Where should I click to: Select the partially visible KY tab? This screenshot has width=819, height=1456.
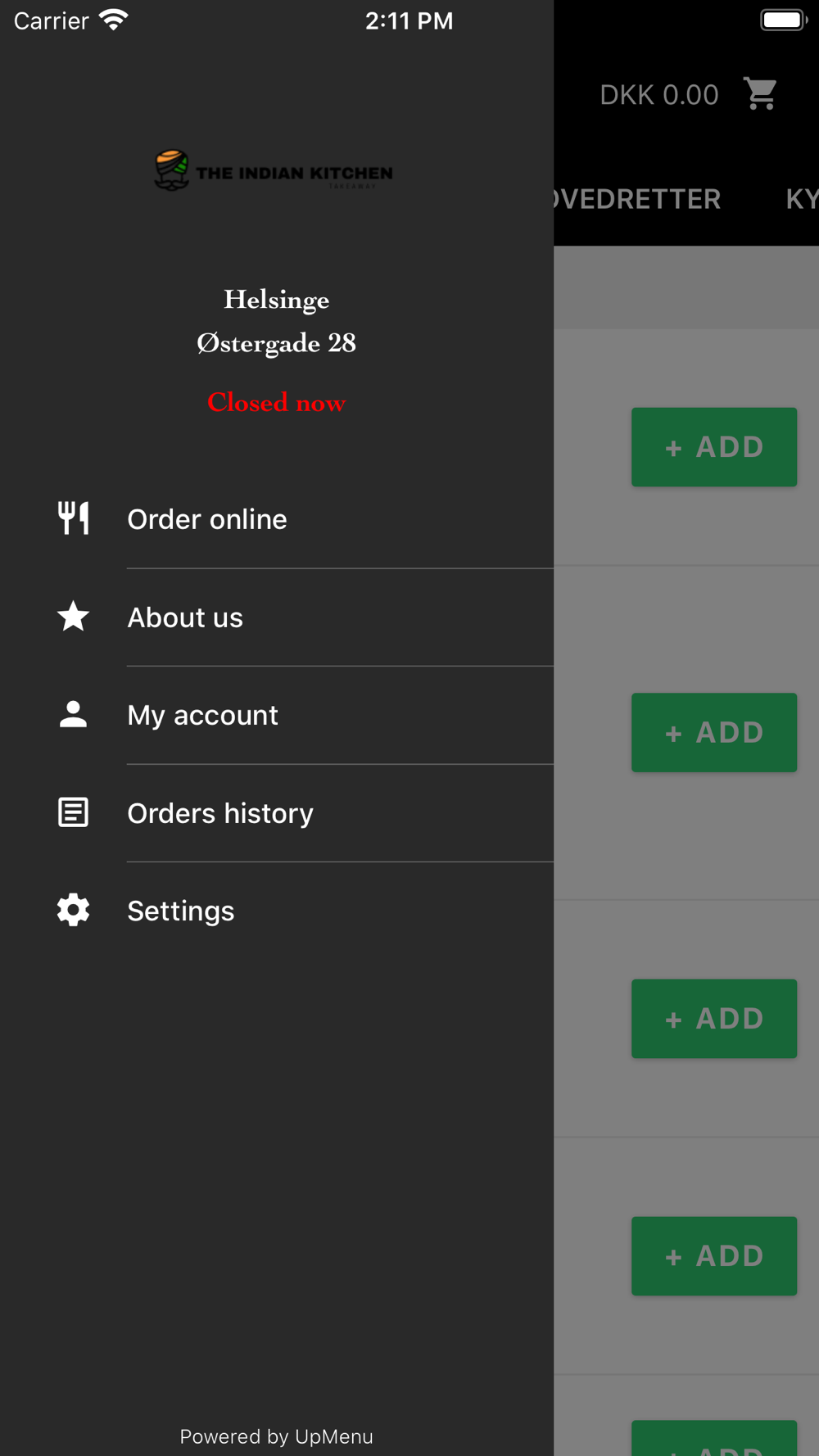pos(802,199)
